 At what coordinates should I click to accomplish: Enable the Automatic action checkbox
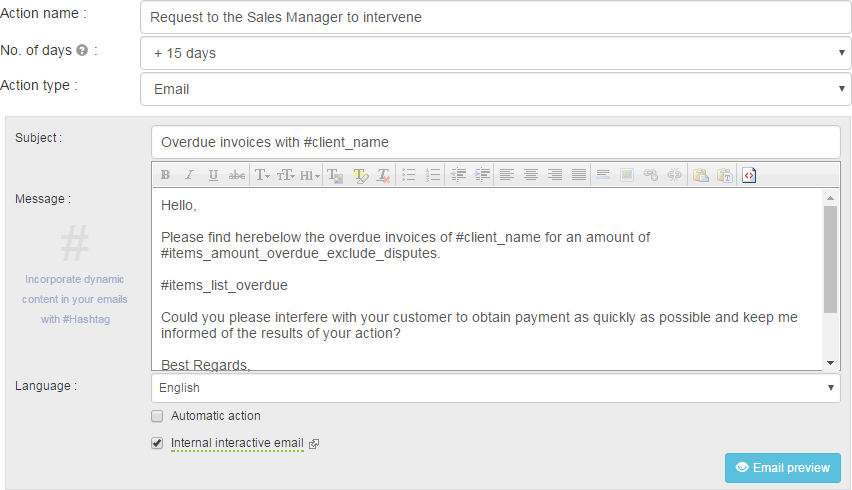(x=157, y=416)
